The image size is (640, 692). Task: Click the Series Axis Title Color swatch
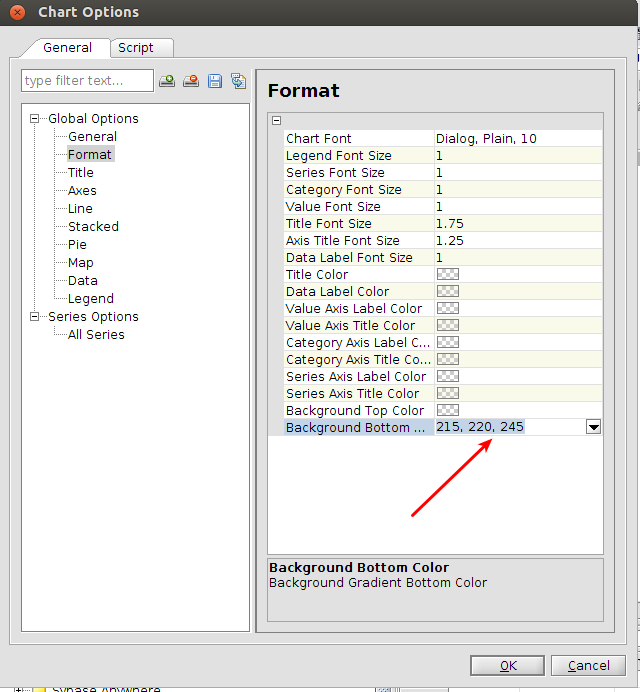(x=448, y=393)
